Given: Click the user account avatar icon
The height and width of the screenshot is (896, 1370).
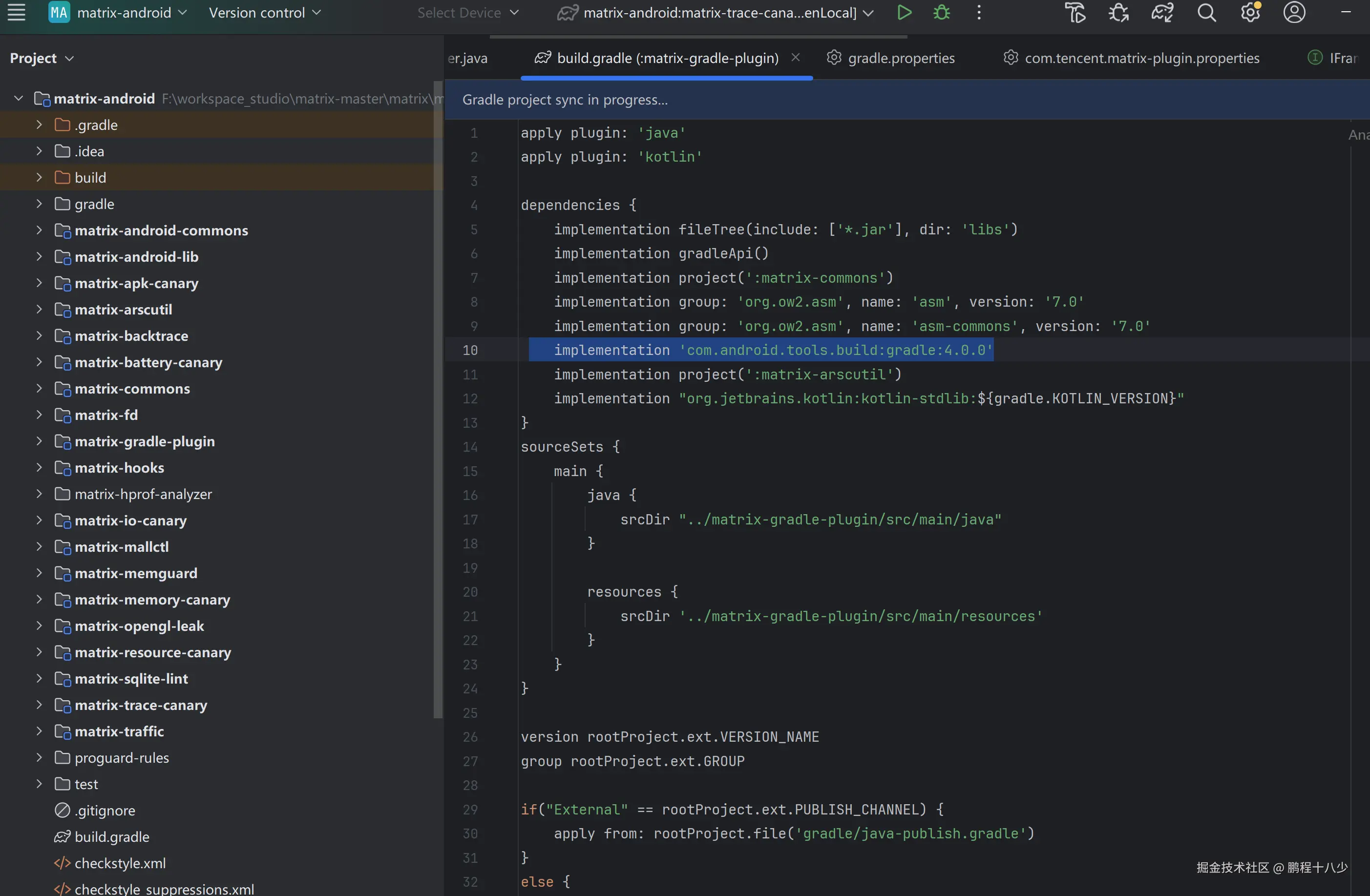Looking at the screenshot, I should tap(1294, 13).
